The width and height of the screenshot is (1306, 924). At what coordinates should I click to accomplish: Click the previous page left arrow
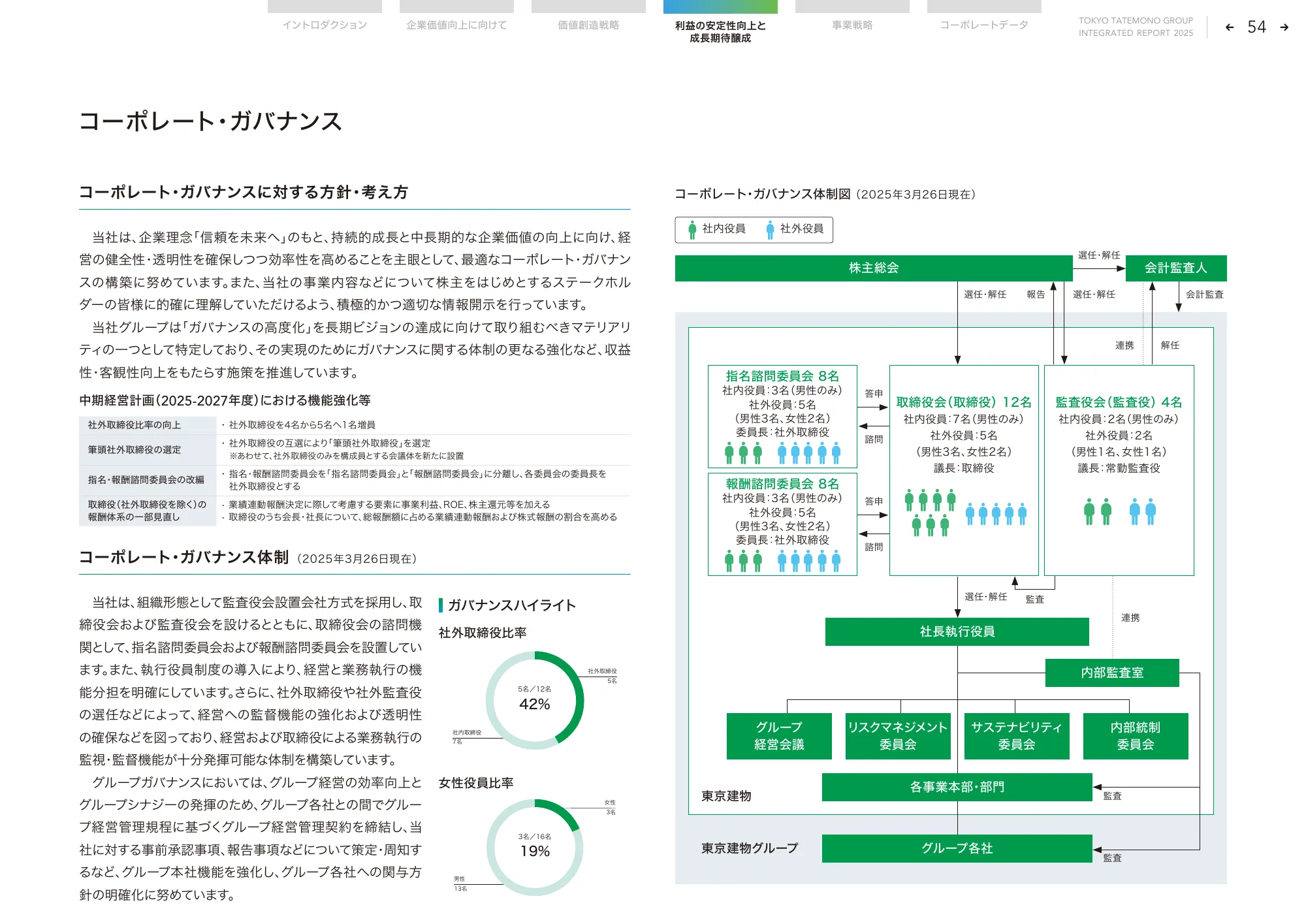pos(1230,27)
